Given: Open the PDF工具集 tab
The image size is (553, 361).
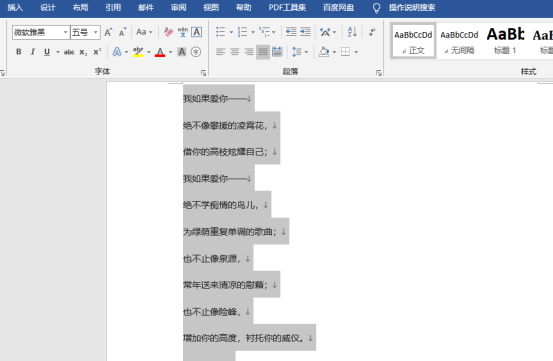Looking at the screenshot, I should tap(287, 7).
